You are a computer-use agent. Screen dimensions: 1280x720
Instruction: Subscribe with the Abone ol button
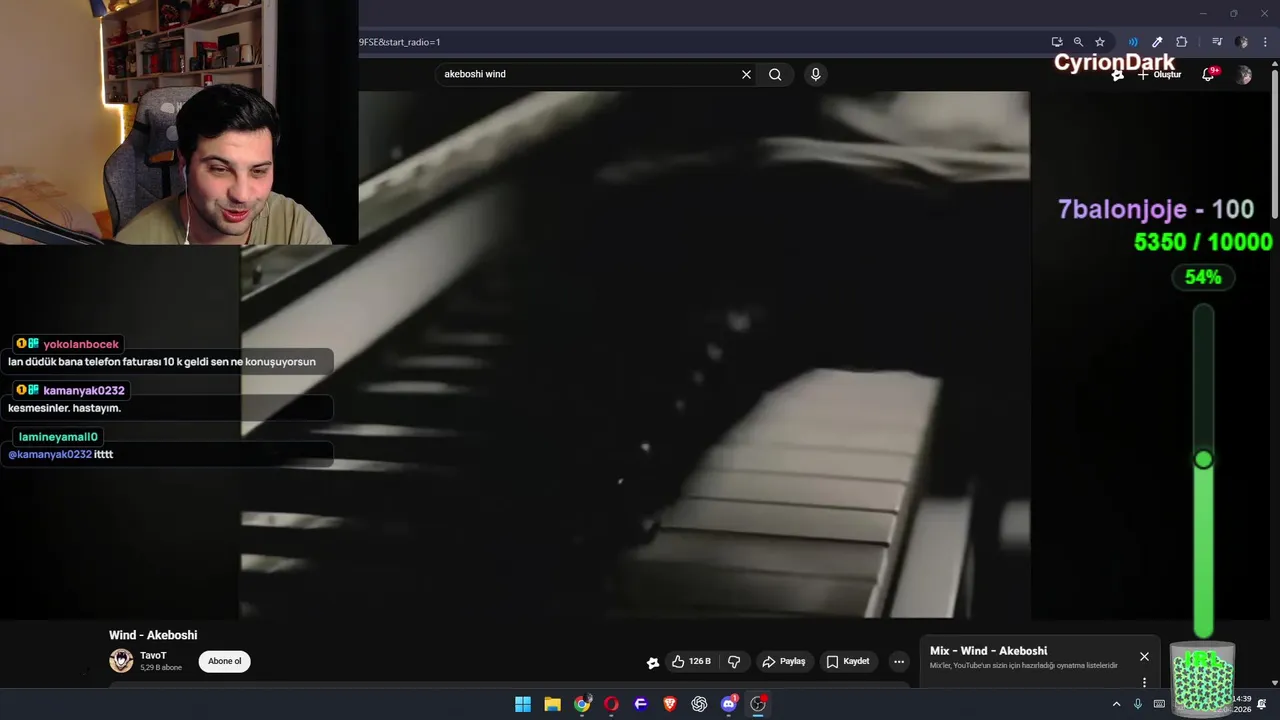point(224,661)
